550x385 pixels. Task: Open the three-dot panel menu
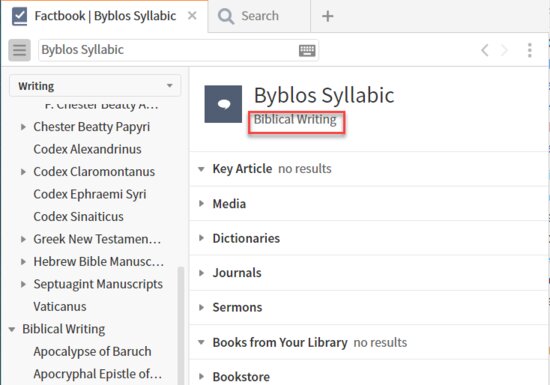pos(530,50)
